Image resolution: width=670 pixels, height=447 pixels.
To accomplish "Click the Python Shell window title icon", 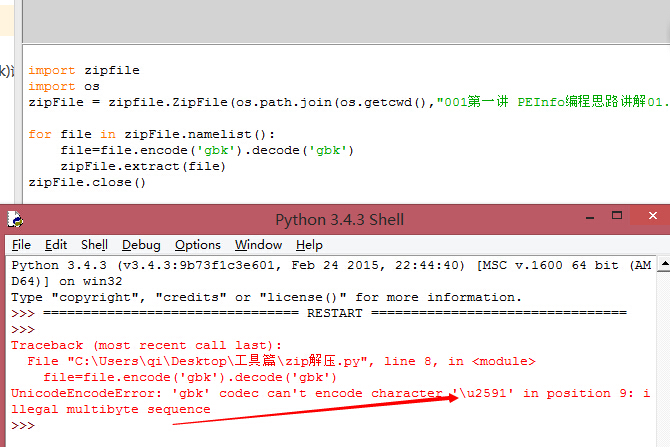I will [x=13, y=219].
